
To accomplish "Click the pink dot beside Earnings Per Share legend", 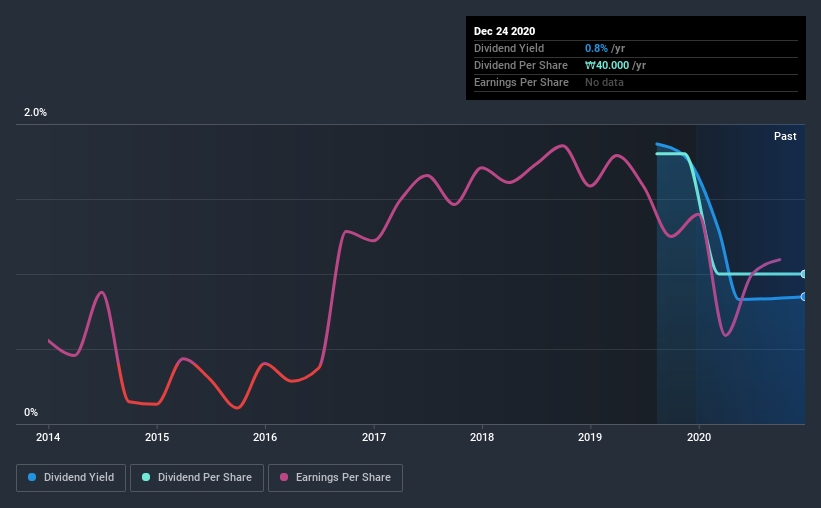I will pos(283,478).
